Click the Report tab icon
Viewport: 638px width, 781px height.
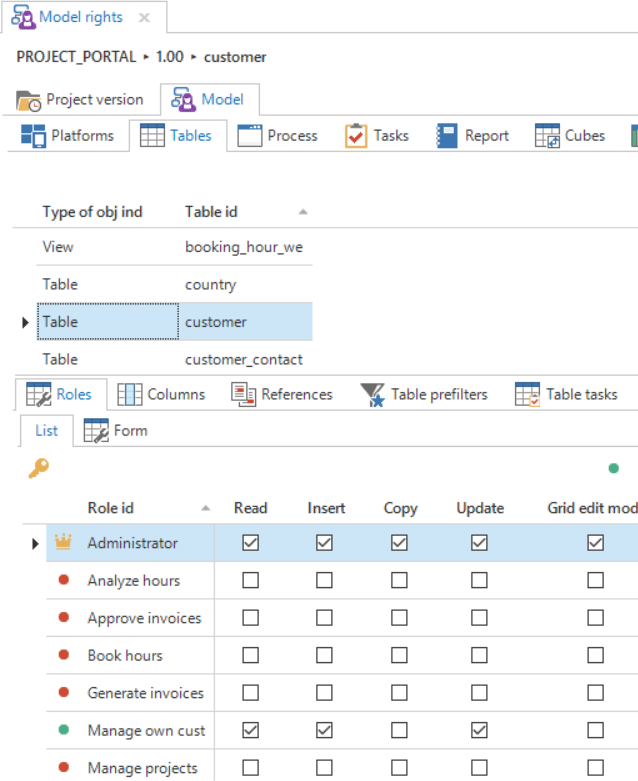[x=447, y=136]
